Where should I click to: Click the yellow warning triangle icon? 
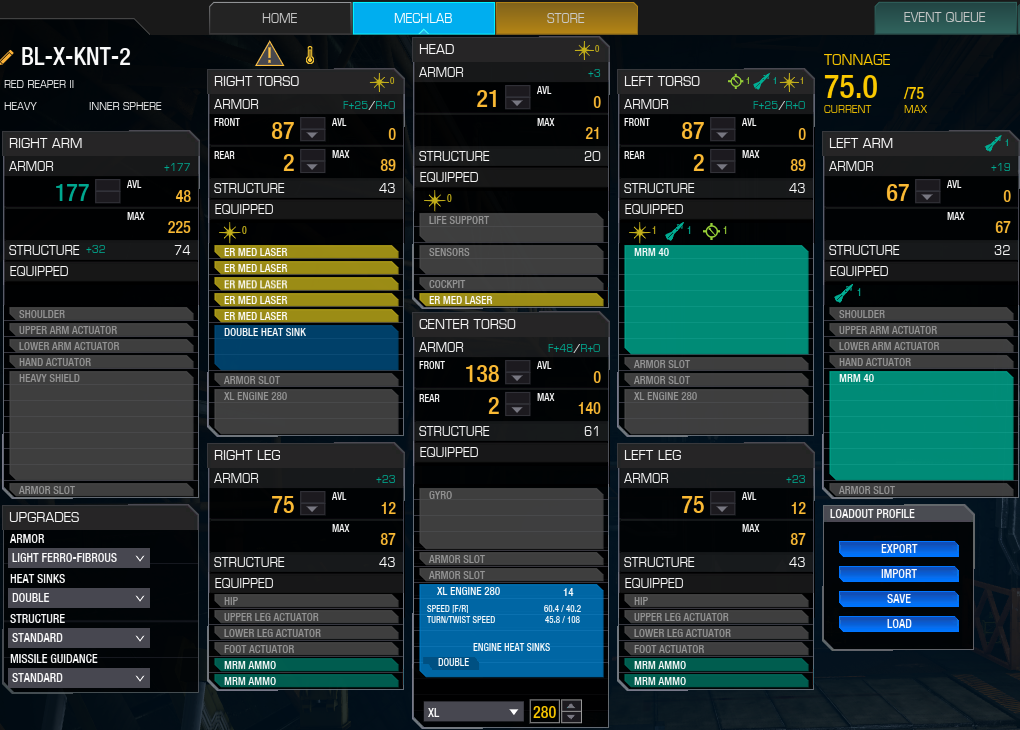coord(269,54)
